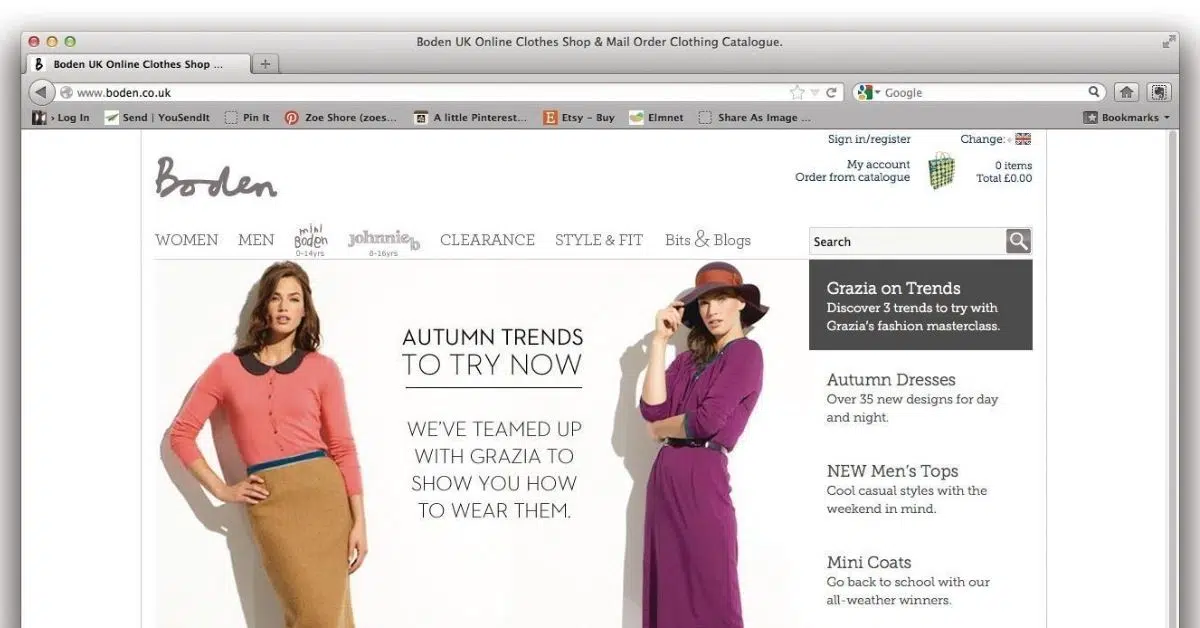Viewport: 1200px width, 628px height.
Task: Open A little Pinterest bookmark
Action: point(471,117)
